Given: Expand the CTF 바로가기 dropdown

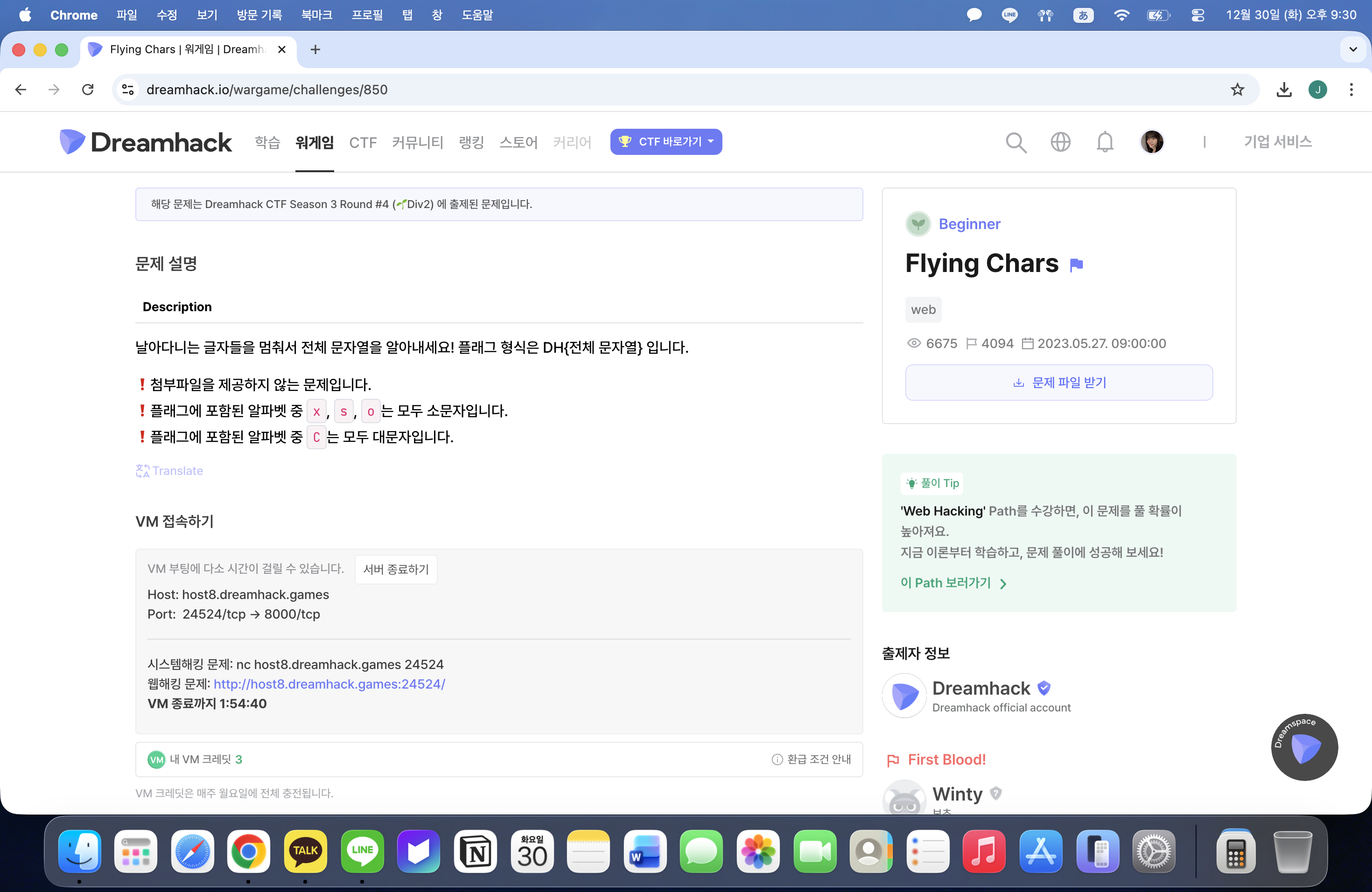Looking at the screenshot, I should [666, 142].
